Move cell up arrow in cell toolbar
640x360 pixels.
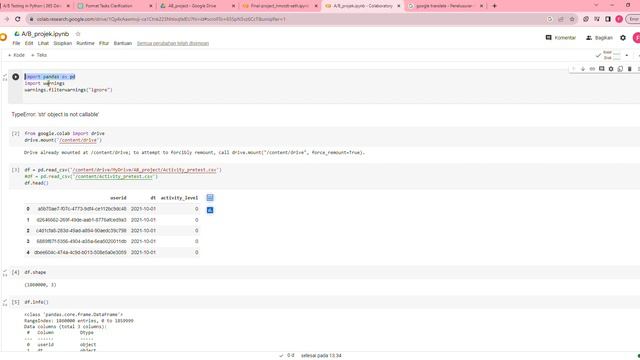coord(573,69)
